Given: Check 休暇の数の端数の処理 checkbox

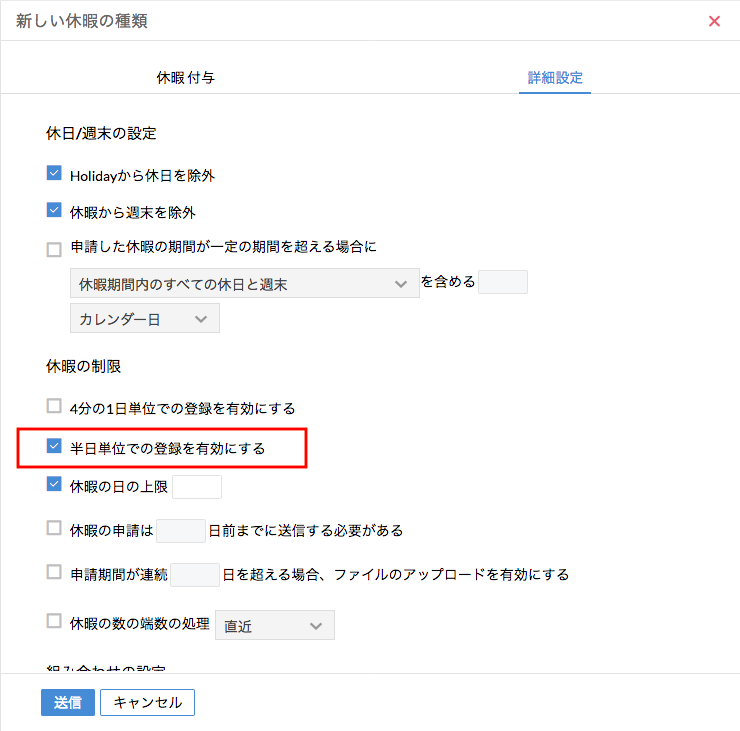Looking at the screenshot, I should tap(54, 621).
